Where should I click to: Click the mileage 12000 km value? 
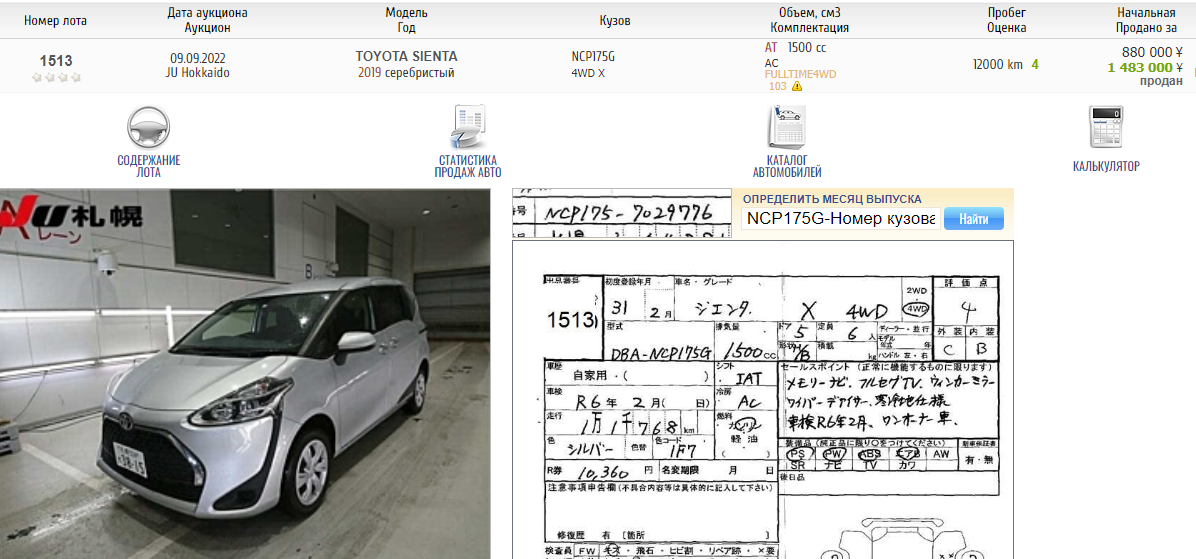998,65
